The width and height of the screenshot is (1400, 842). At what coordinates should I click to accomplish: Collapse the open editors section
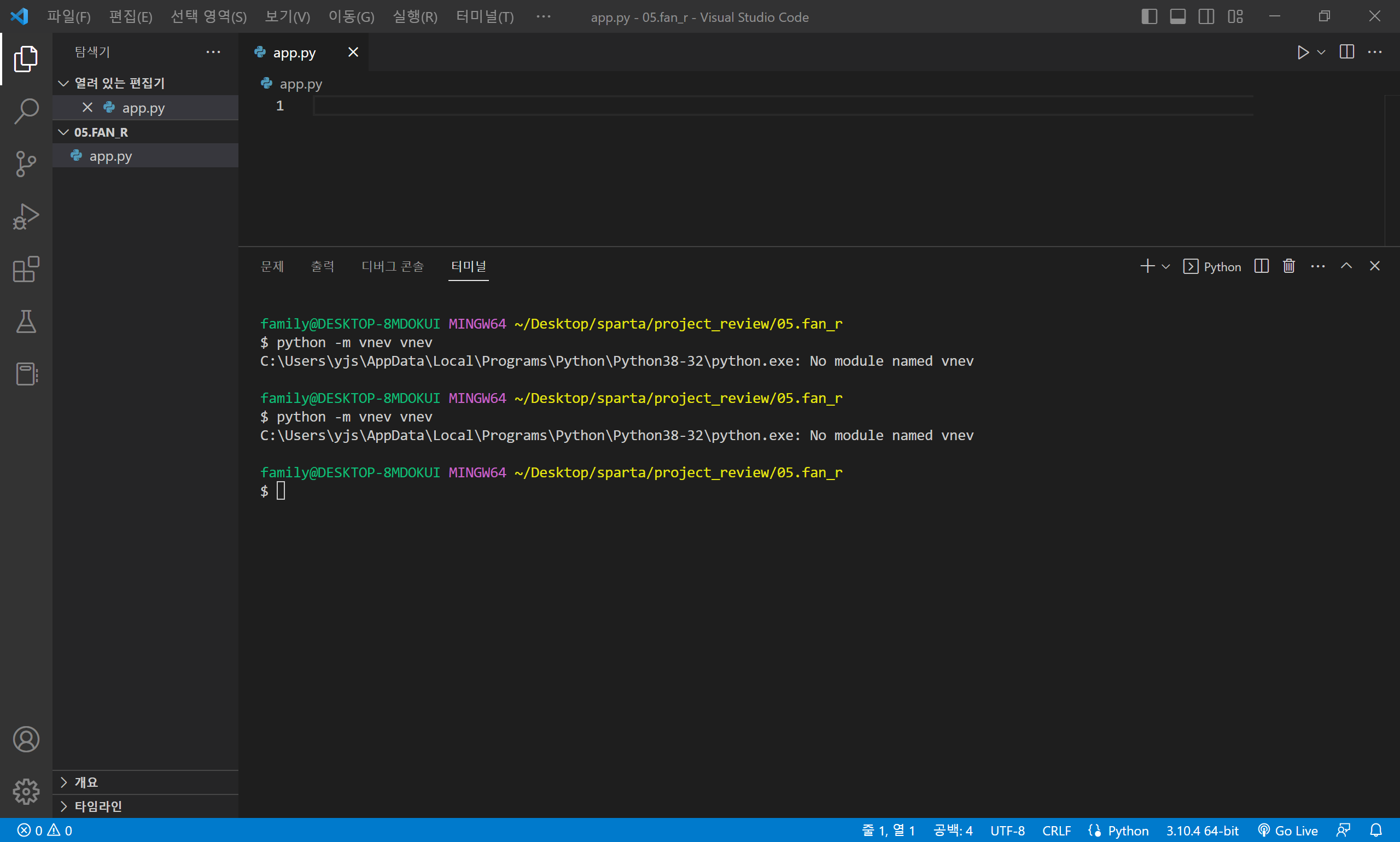pos(145,84)
